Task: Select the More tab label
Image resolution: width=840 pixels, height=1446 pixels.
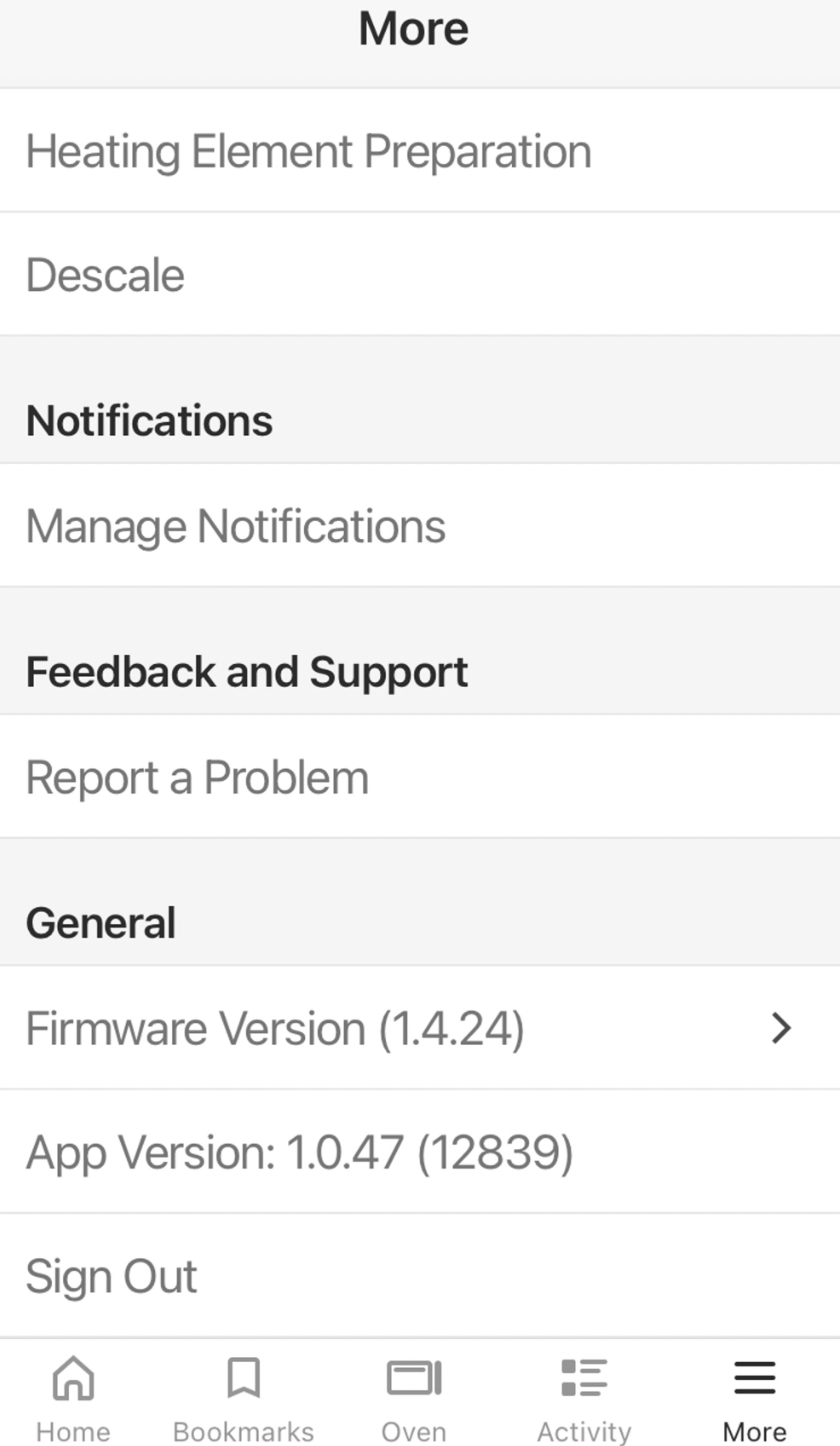Action: (755, 1431)
